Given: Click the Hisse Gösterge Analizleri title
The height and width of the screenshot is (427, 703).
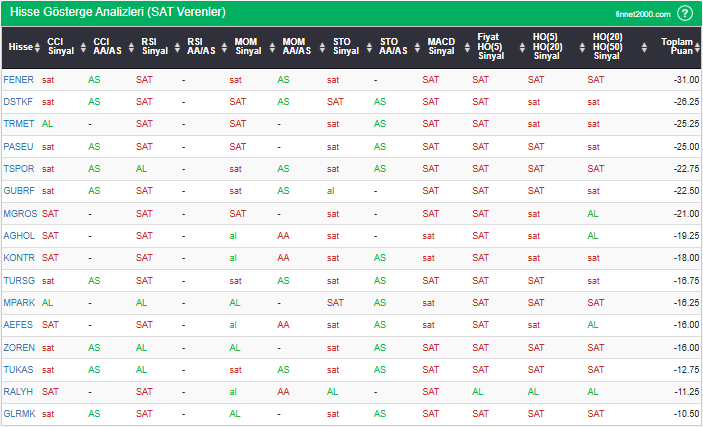Looking at the screenshot, I should click(117, 13).
